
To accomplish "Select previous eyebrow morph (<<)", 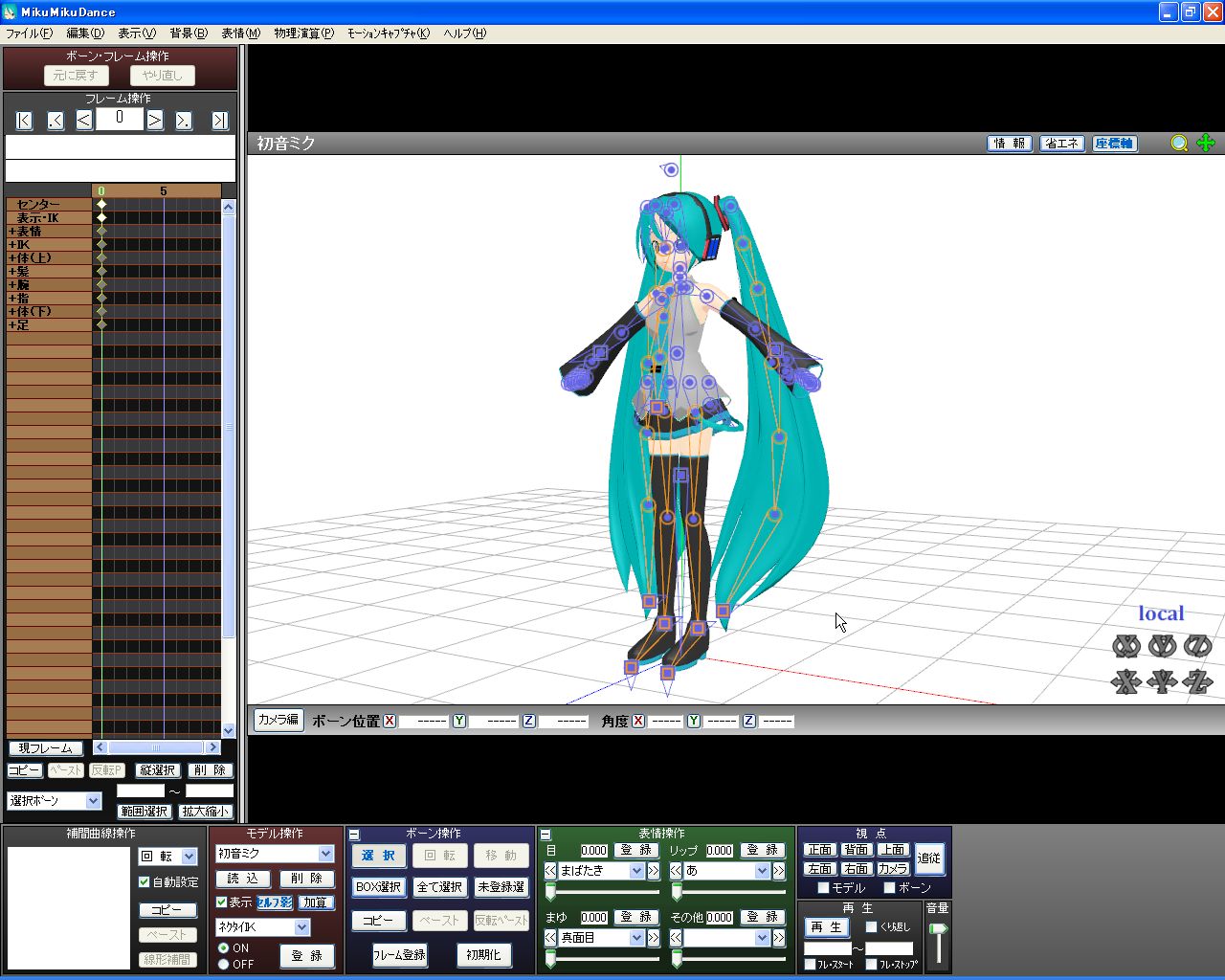I will (x=550, y=938).
